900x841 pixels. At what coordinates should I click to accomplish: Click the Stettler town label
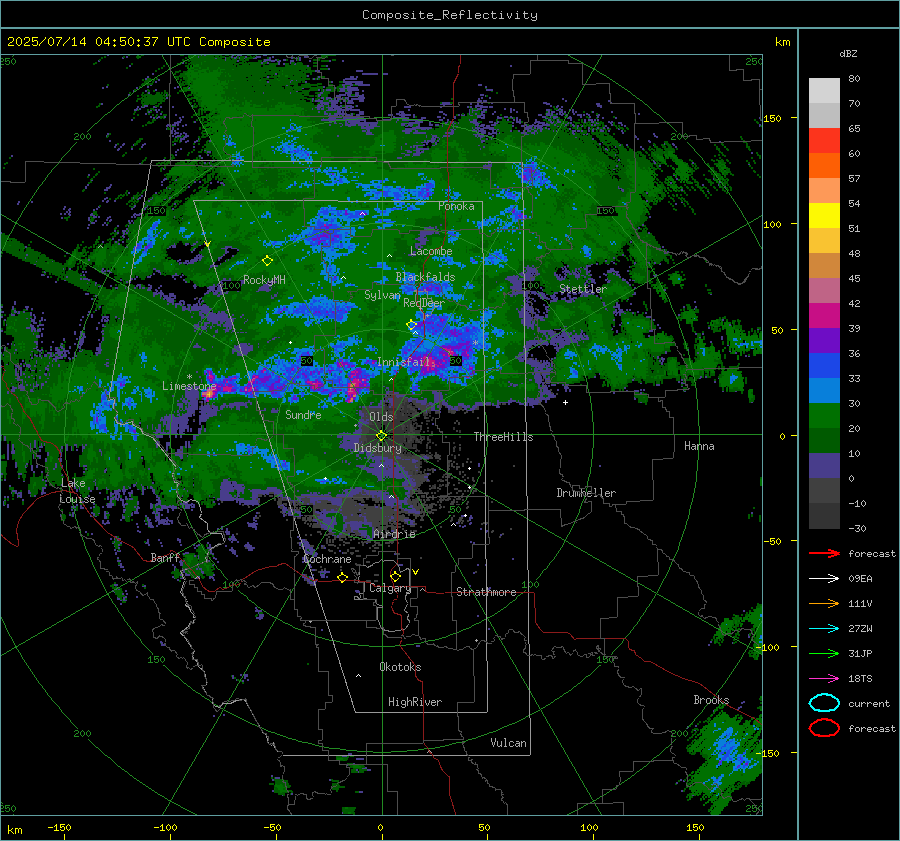(x=583, y=289)
